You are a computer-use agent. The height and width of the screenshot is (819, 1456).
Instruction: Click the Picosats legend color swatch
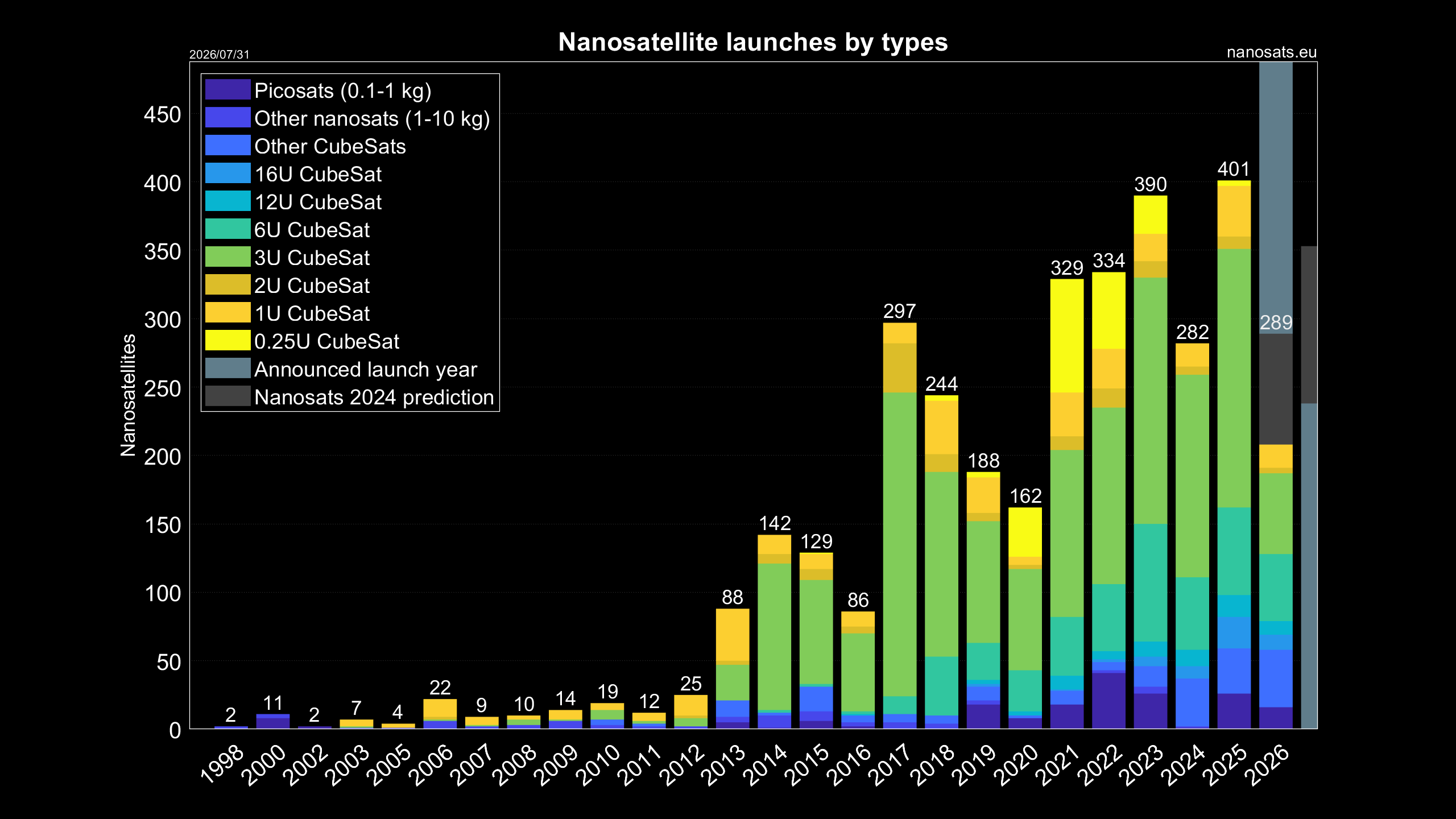pos(227,90)
